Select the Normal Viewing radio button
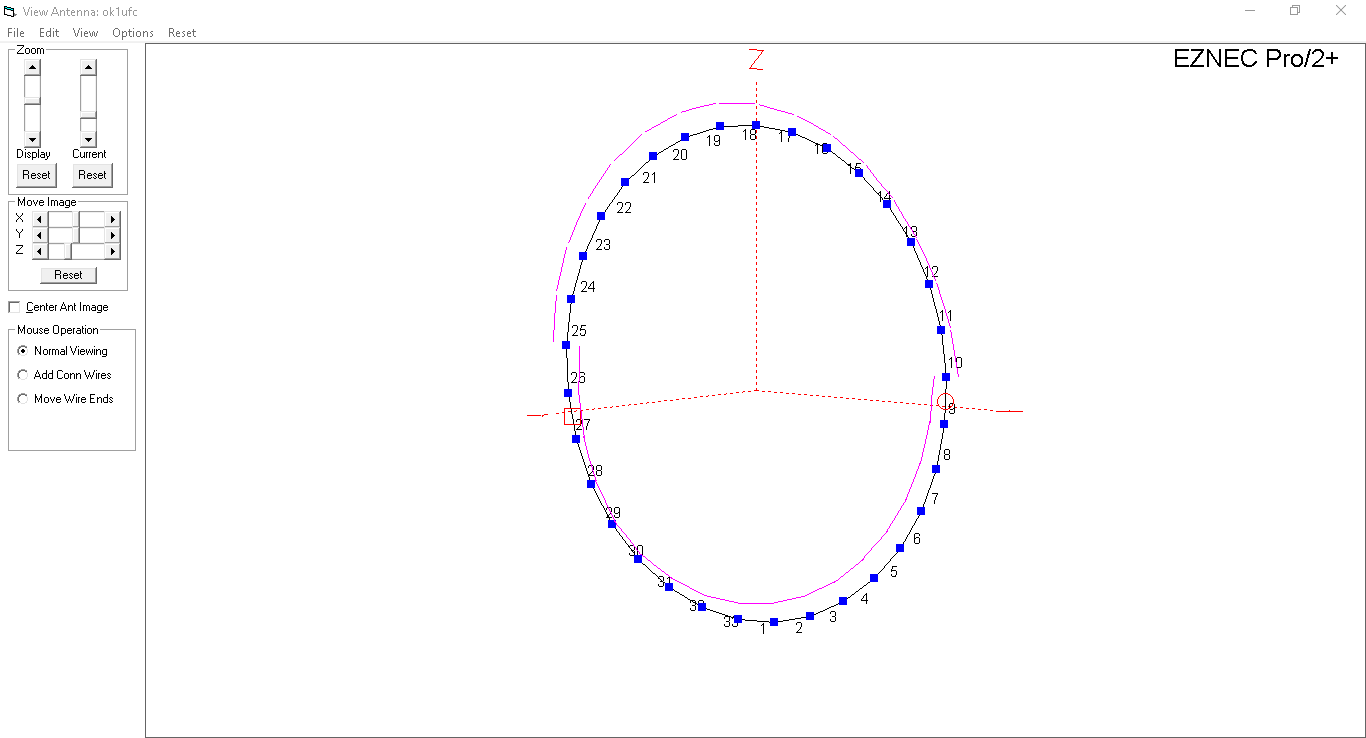Viewport: 1366px width, 738px height. 23,351
